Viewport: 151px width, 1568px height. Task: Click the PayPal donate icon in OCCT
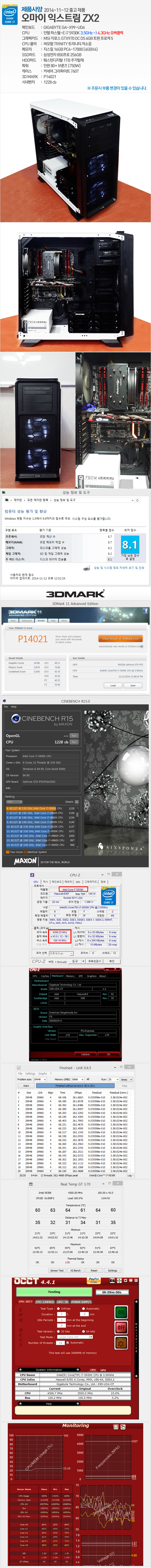click(x=94, y=1281)
